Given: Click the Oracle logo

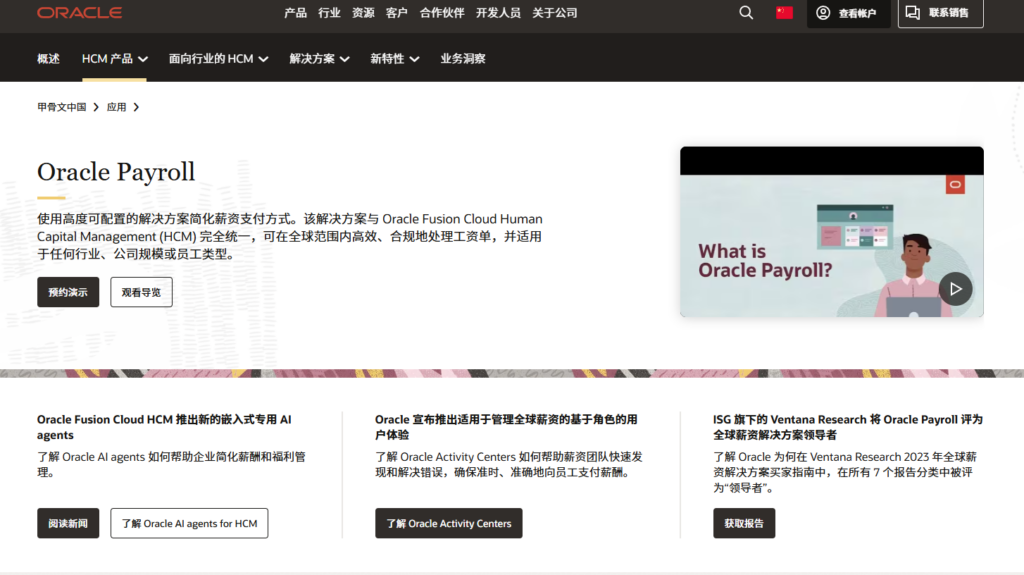Looking at the screenshot, I should point(79,13).
